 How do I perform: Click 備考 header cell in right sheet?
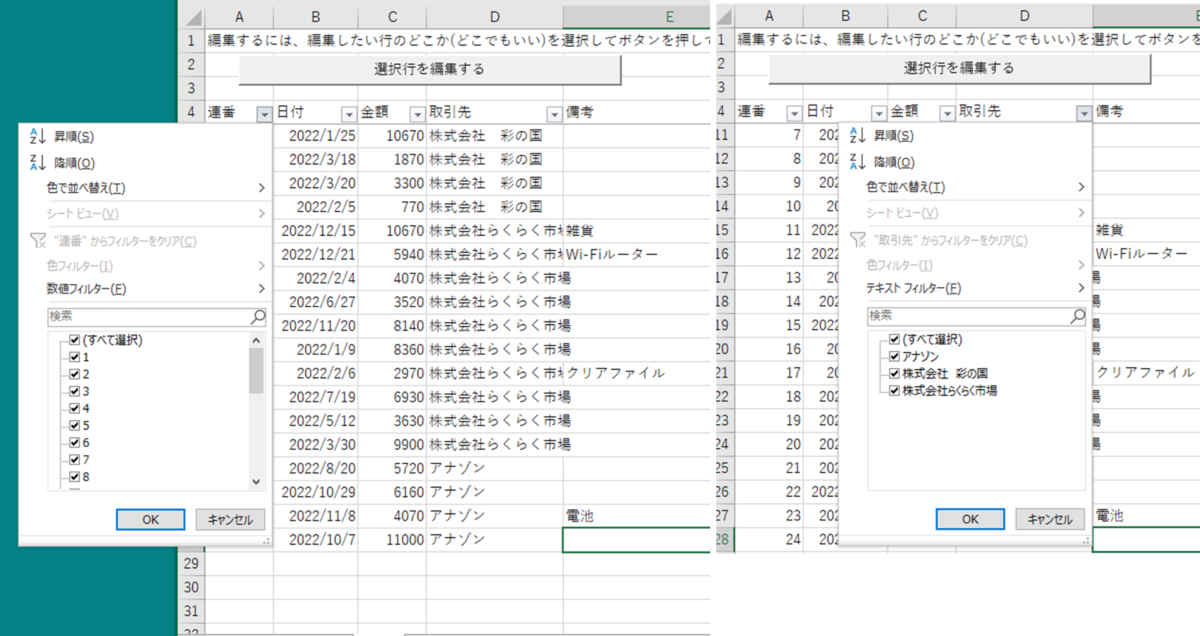pyautogui.click(x=1146, y=112)
